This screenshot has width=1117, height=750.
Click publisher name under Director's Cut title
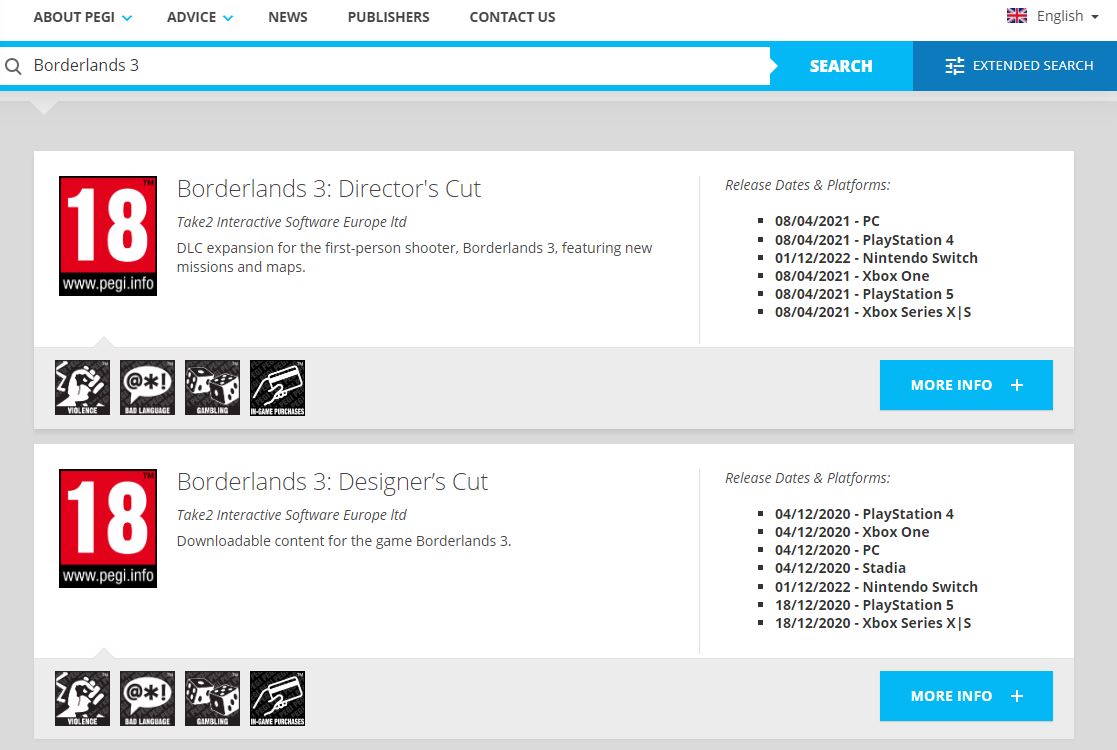coord(291,222)
